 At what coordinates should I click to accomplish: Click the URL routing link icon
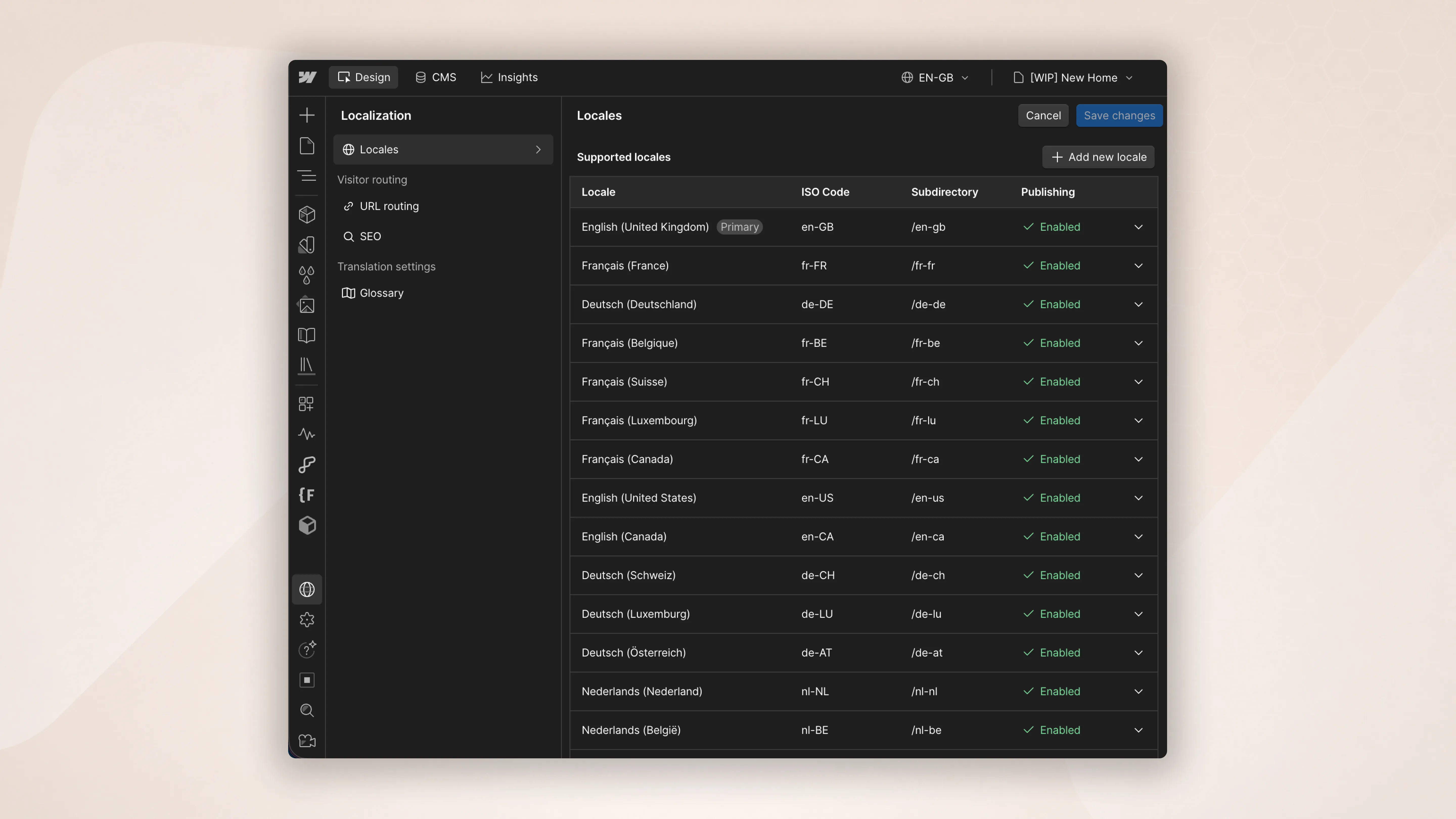pos(349,206)
